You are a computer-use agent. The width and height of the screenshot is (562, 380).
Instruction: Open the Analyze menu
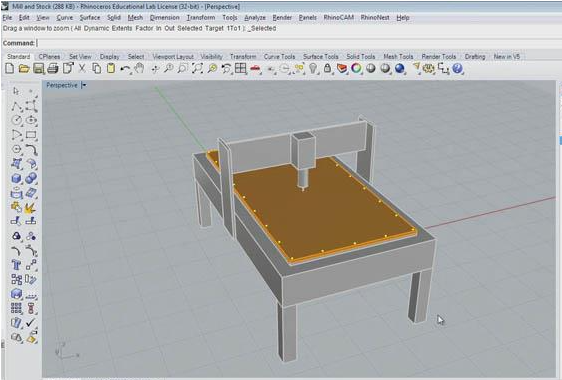255,18
